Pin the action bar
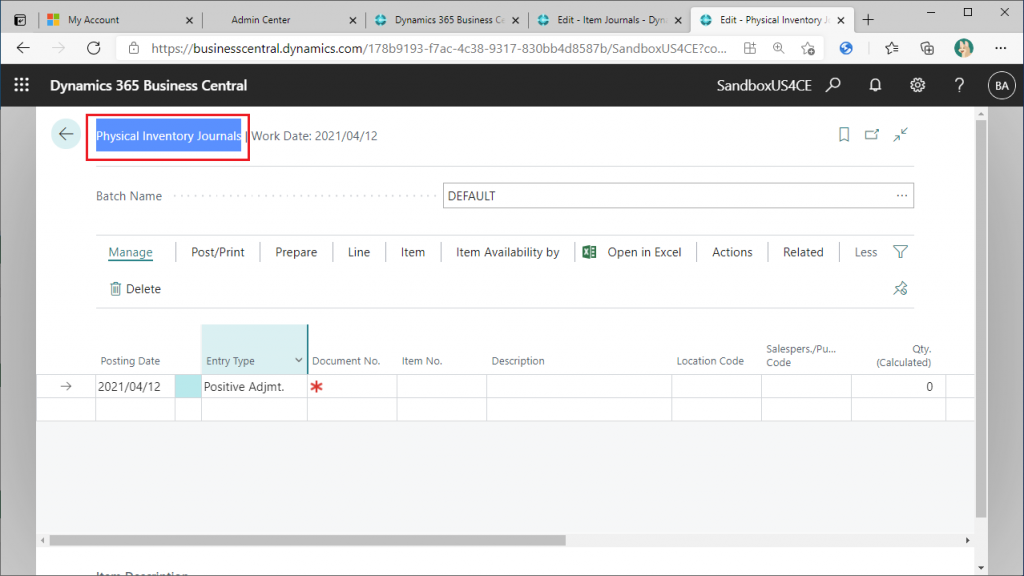This screenshot has width=1024, height=576. [901, 288]
